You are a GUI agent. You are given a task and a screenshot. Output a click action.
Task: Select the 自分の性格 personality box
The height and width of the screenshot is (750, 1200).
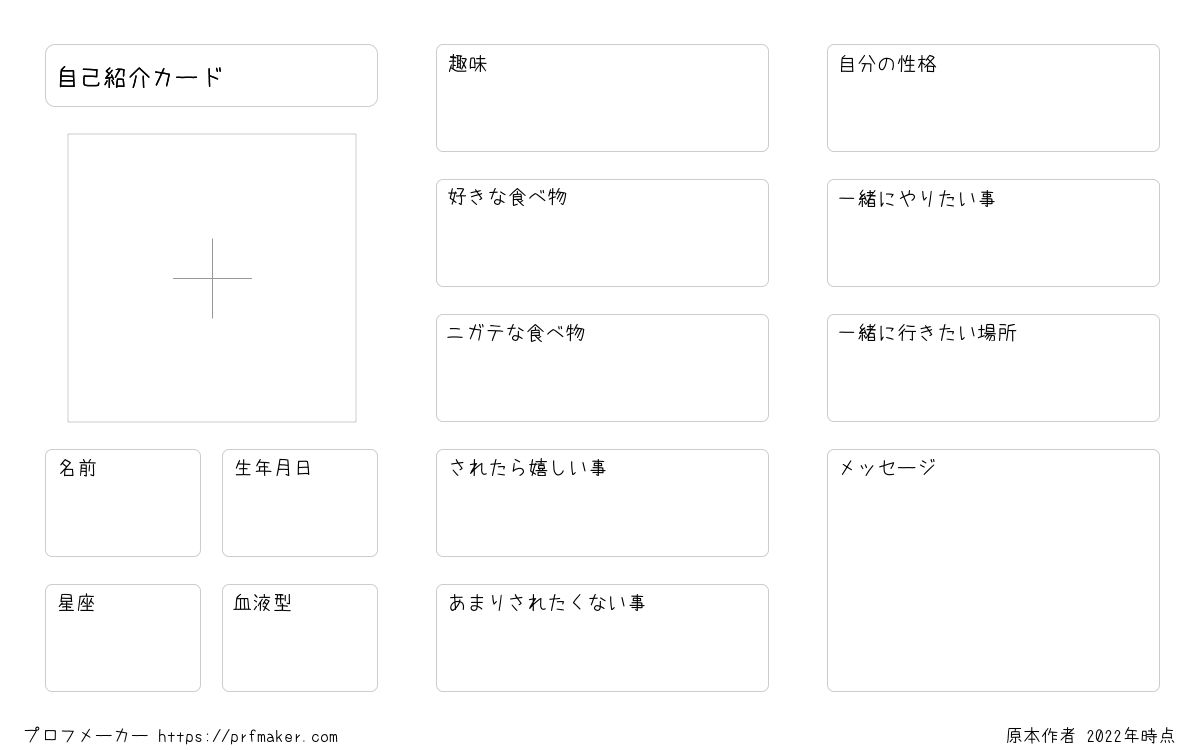point(993,98)
